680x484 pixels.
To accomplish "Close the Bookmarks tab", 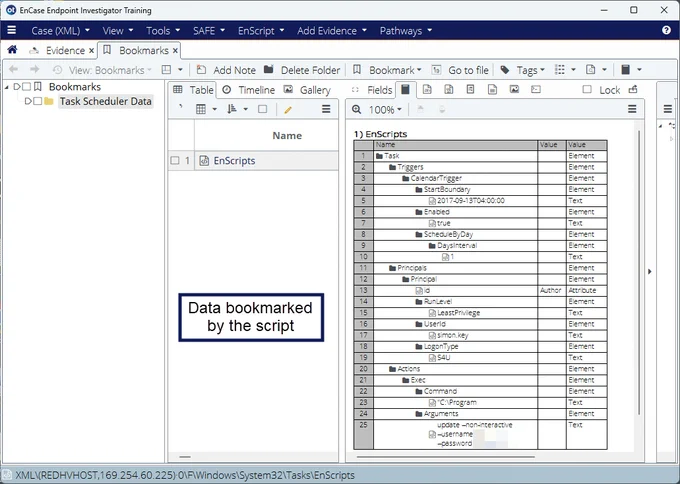I will coord(175,51).
